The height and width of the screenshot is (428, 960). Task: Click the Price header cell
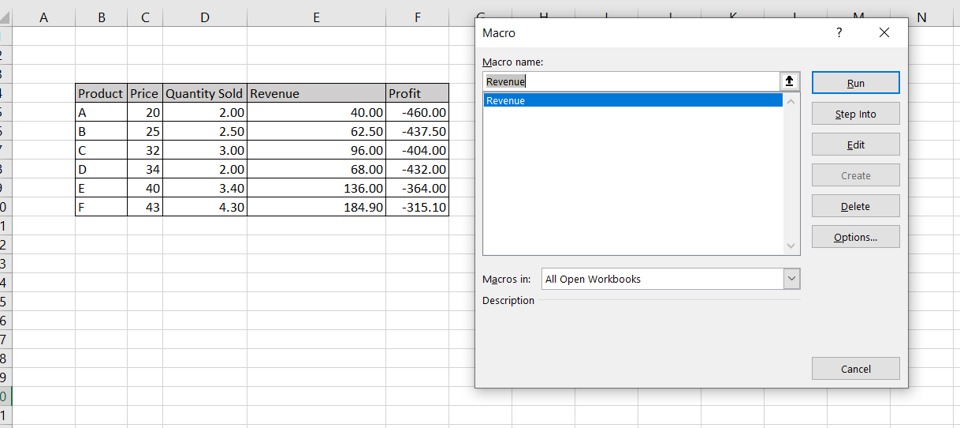(x=144, y=94)
